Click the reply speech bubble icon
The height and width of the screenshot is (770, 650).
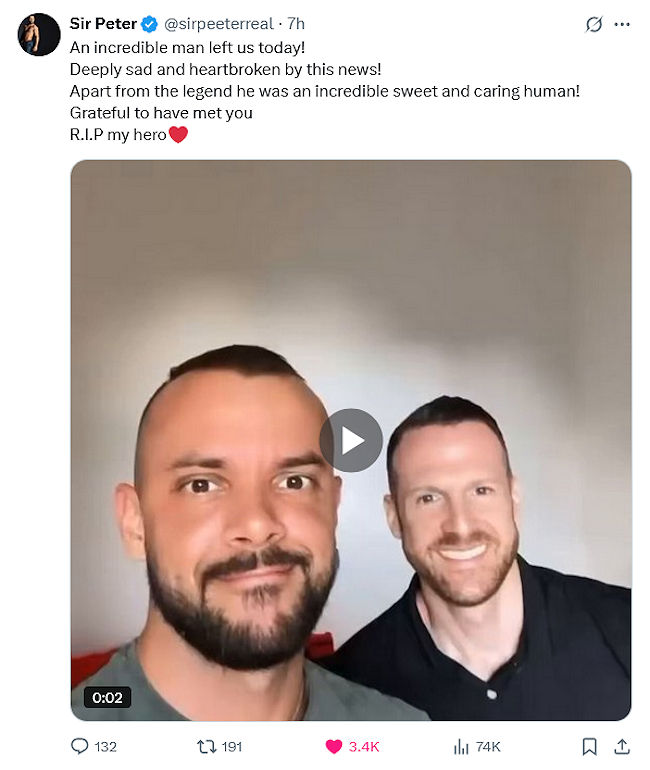pos(80,746)
